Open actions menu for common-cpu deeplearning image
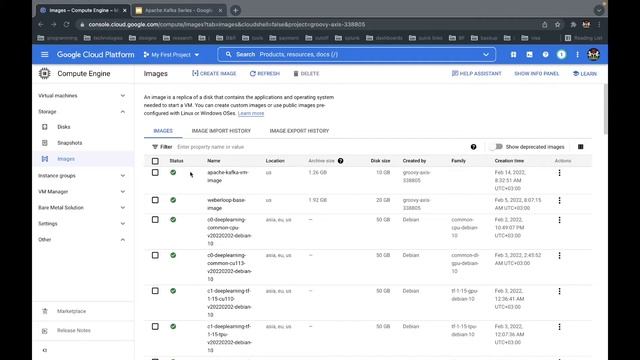 click(559, 220)
